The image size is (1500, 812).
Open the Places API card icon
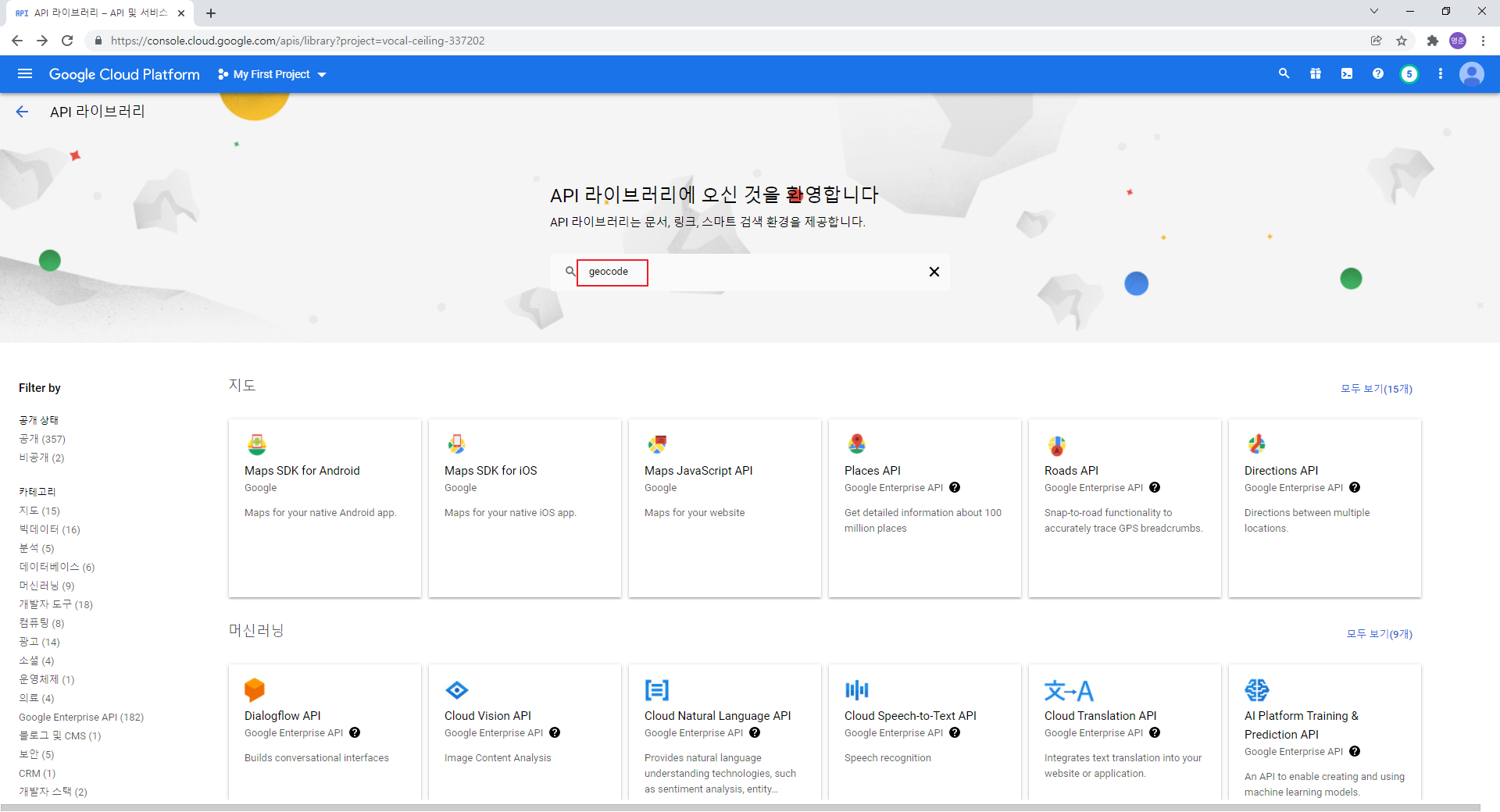click(857, 444)
